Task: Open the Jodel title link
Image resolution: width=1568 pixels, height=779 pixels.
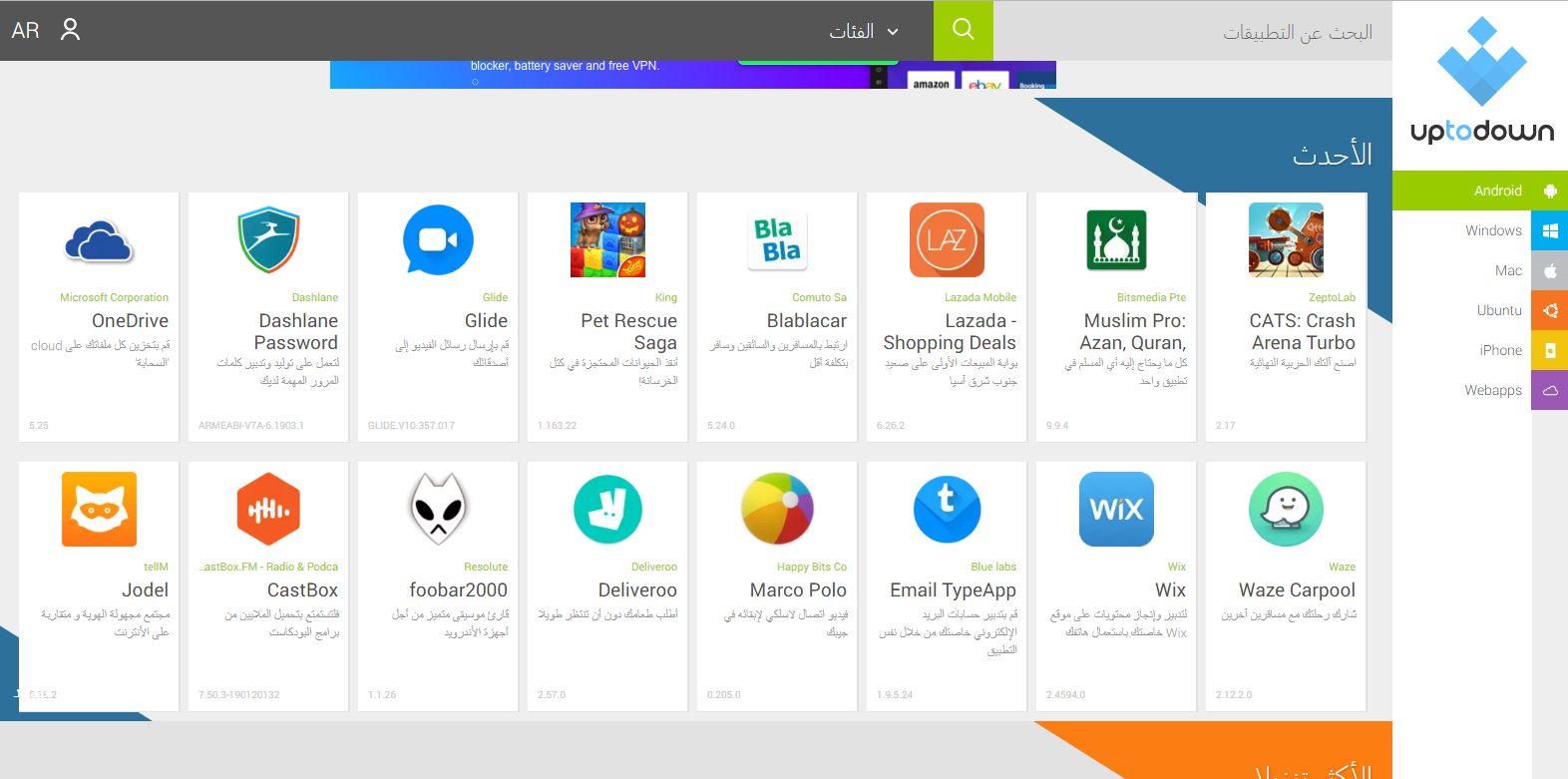Action: (145, 590)
